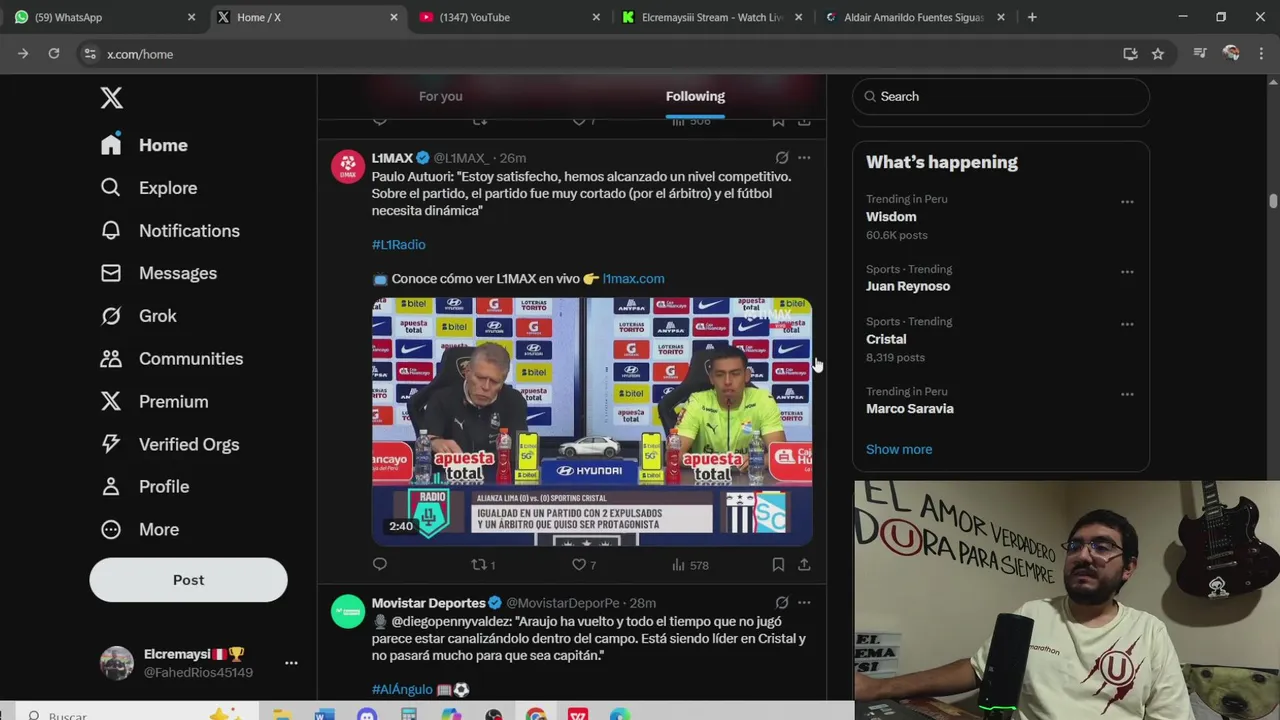Image resolution: width=1280 pixels, height=720 pixels.
Task: Open Marco Saravia trending topic
Action: (x=910, y=409)
